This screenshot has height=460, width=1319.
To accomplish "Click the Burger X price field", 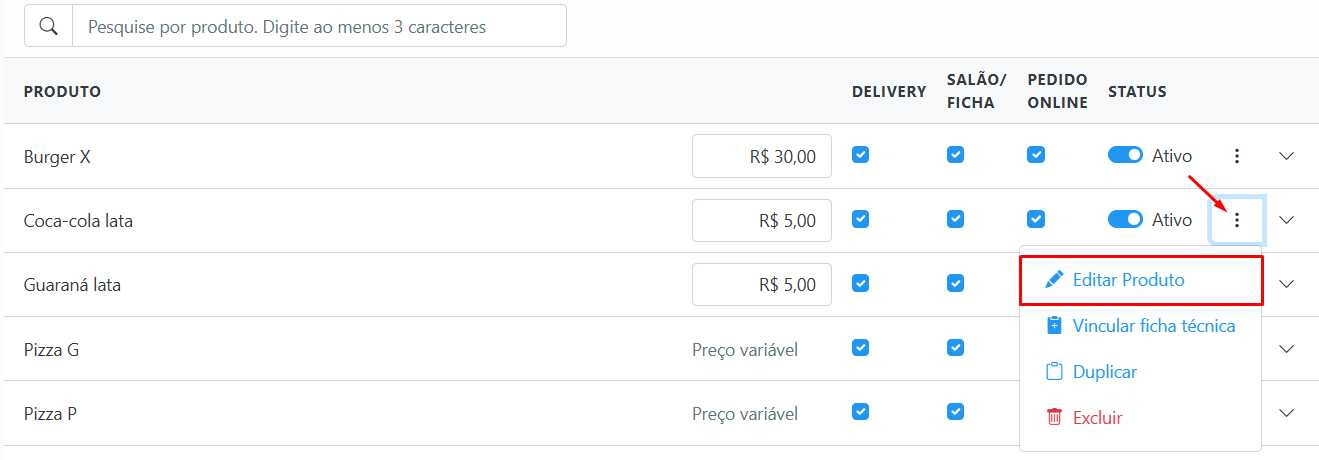I will click(x=762, y=156).
